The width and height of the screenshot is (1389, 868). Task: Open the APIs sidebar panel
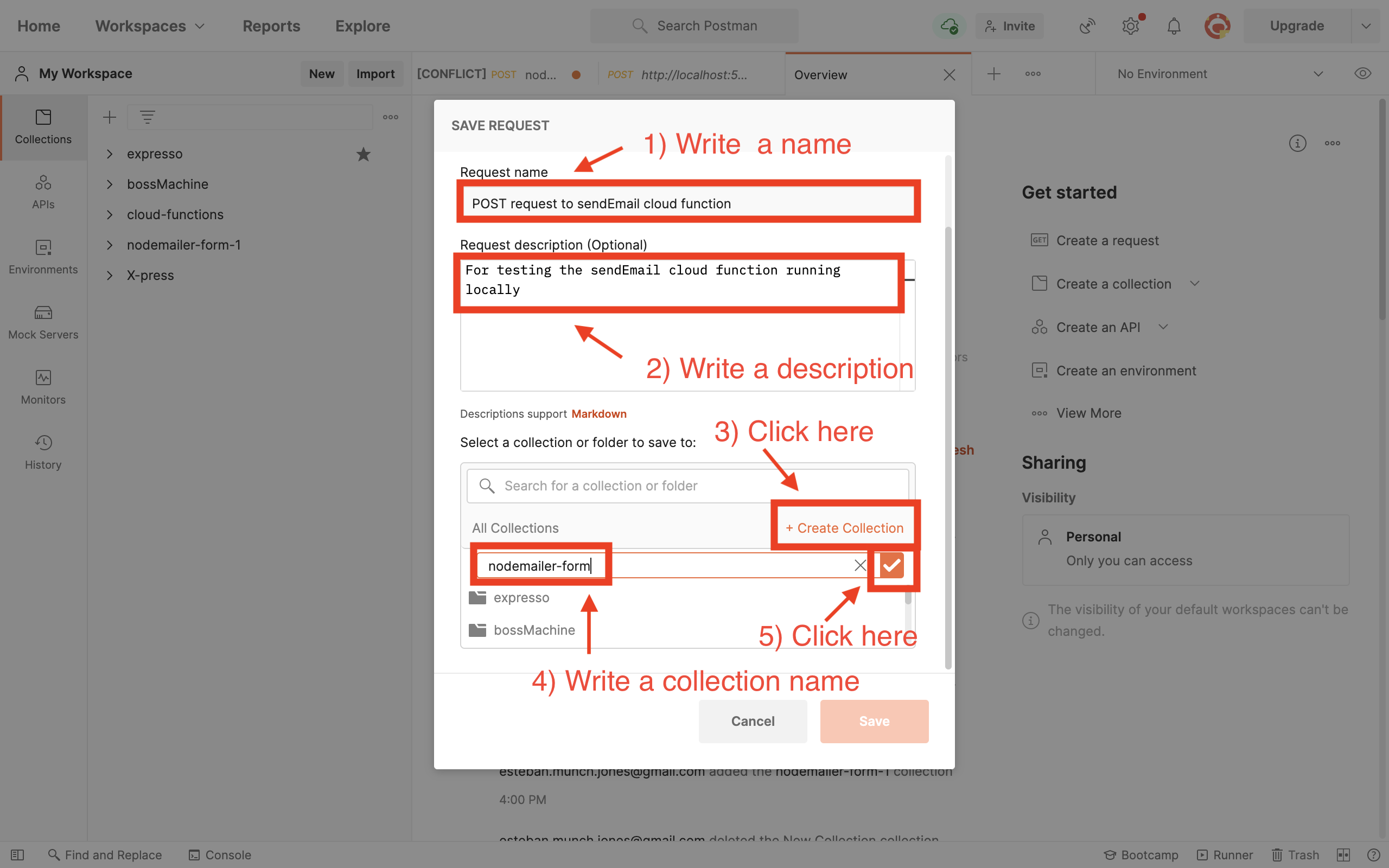point(42,190)
